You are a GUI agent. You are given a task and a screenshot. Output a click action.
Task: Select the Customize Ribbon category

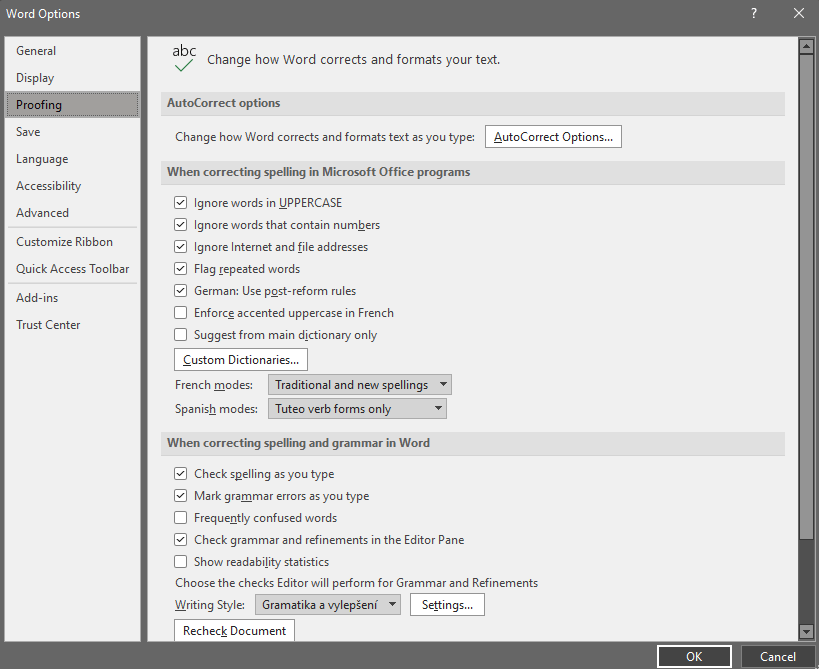pos(64,242)
